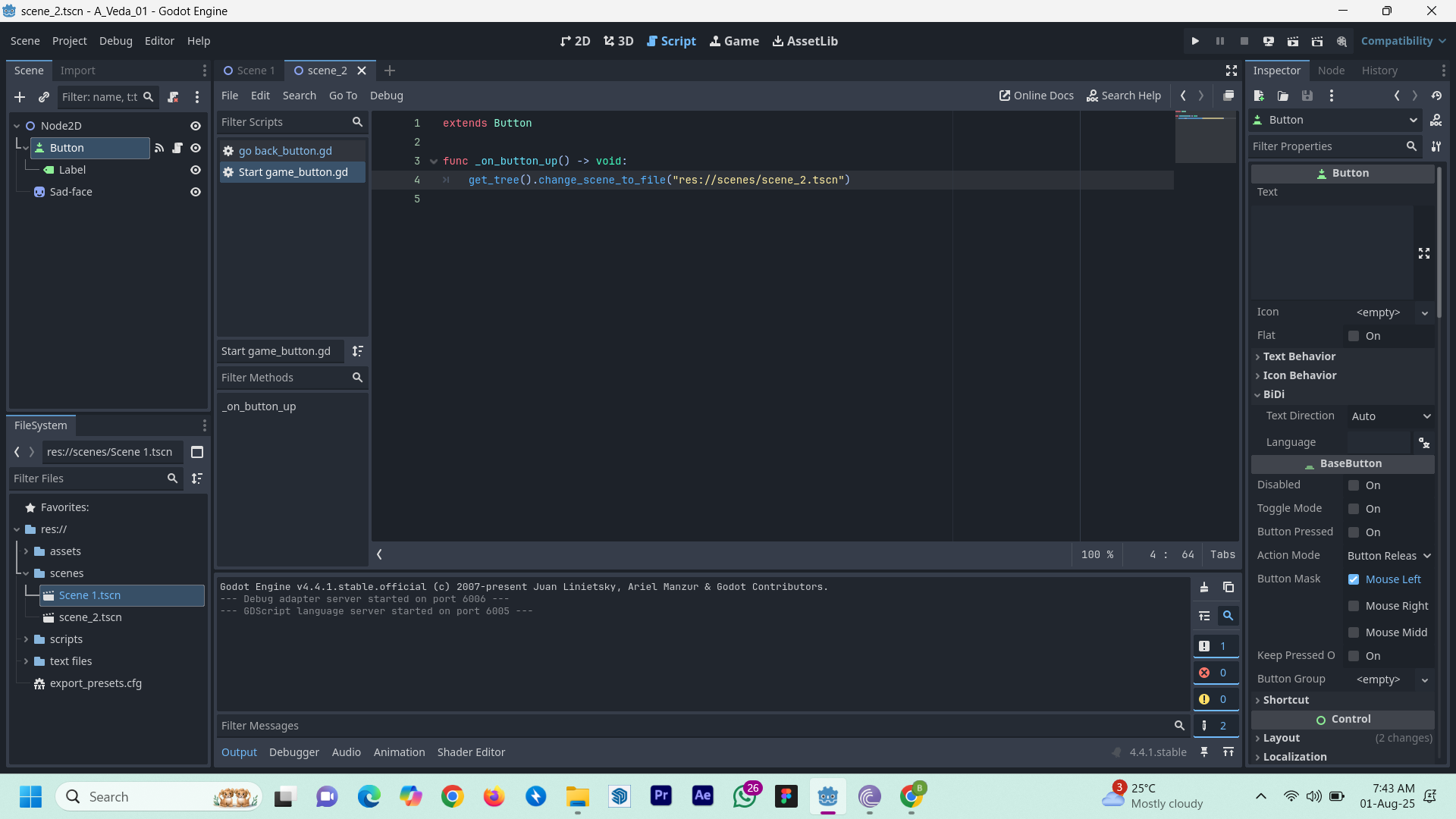Screen dimensions: 1456x819
Task: Make script editor floating window icon
Action: click(x=1228, y=96)
